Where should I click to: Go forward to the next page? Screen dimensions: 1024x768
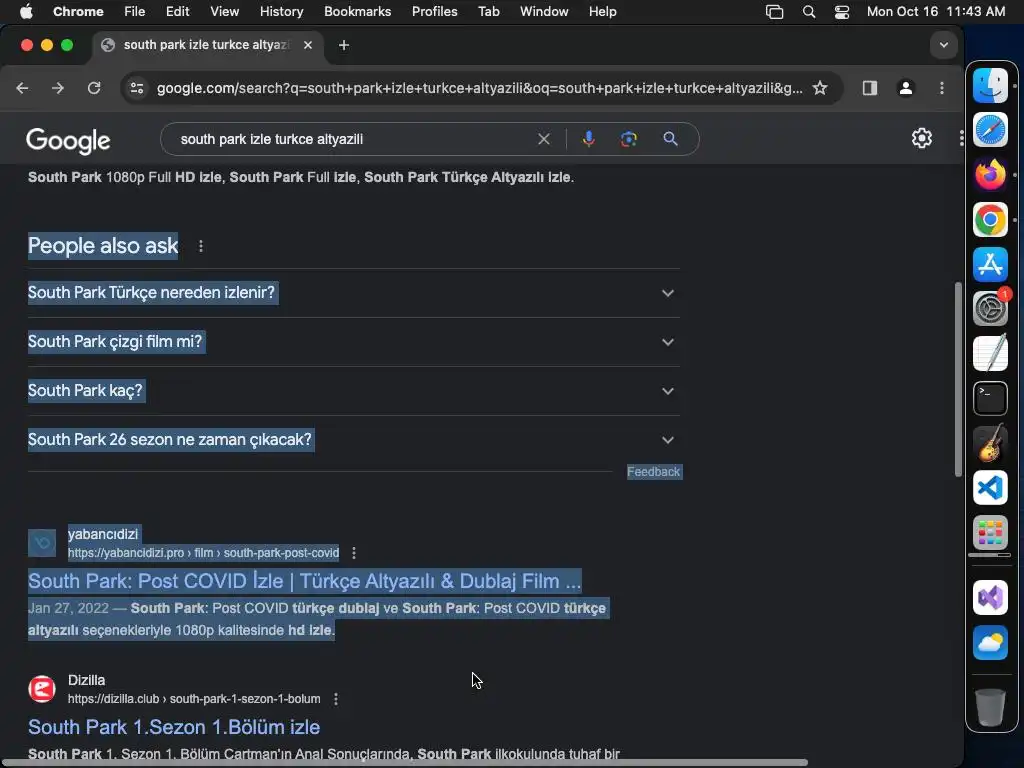point(58,88)
